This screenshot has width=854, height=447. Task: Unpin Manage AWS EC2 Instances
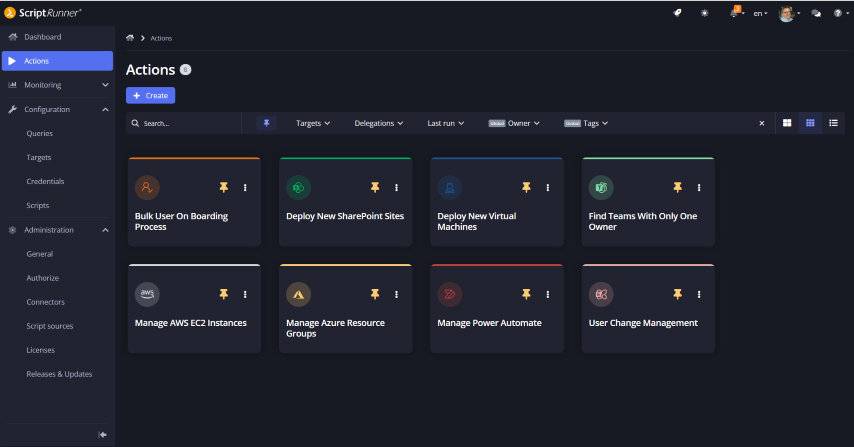click(x=223, y=294)
